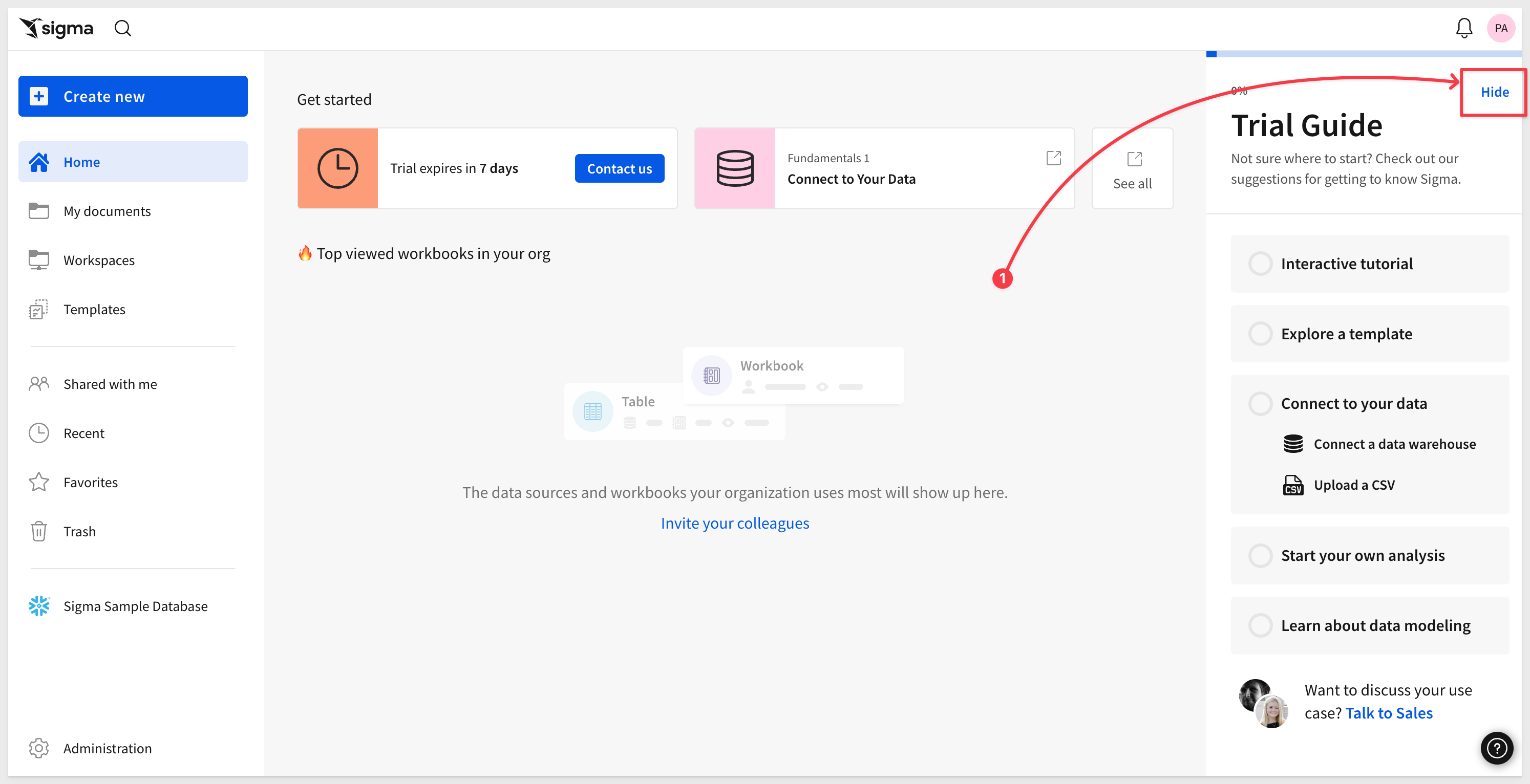This screenshot has width=1530, height=784.
Task: Click the plus icon in Create new
Action: point(39,96)
